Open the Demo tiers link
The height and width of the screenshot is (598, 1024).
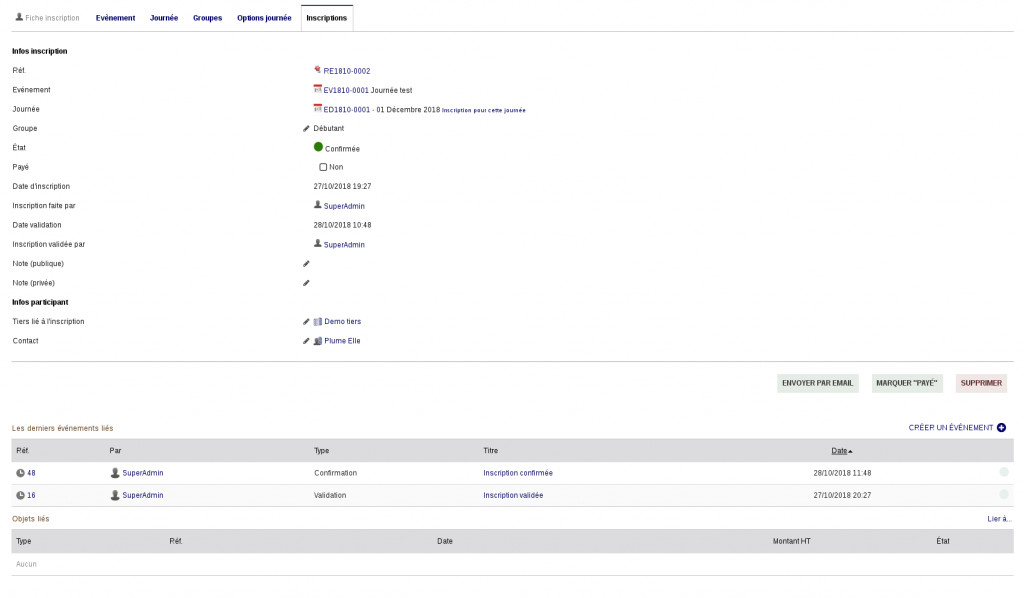(343, 322)
